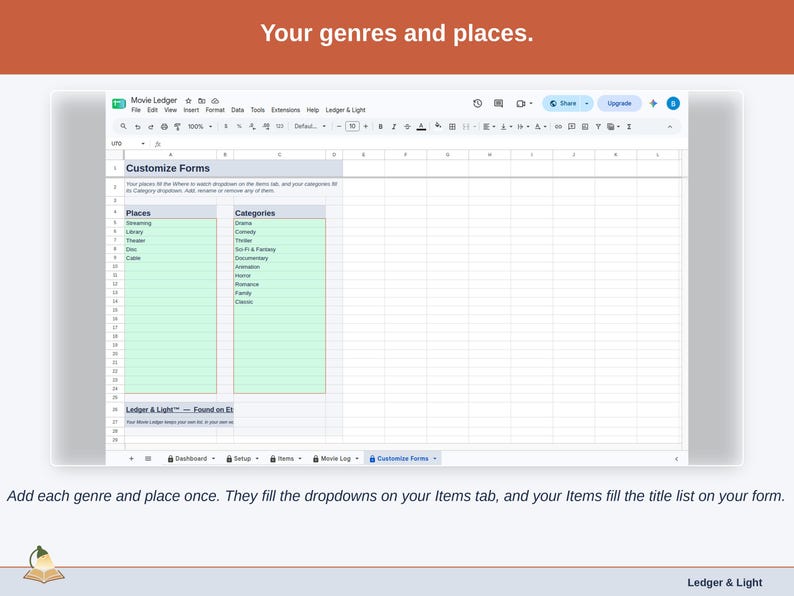
Task: View cloud save status
Action: (x=215, y=101)
